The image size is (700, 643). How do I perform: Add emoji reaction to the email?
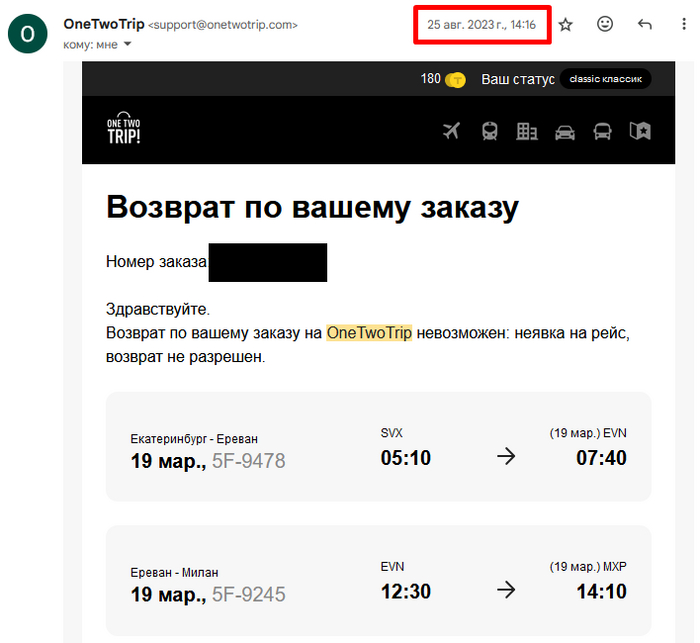pyautogui.click(x=605, y=25)
